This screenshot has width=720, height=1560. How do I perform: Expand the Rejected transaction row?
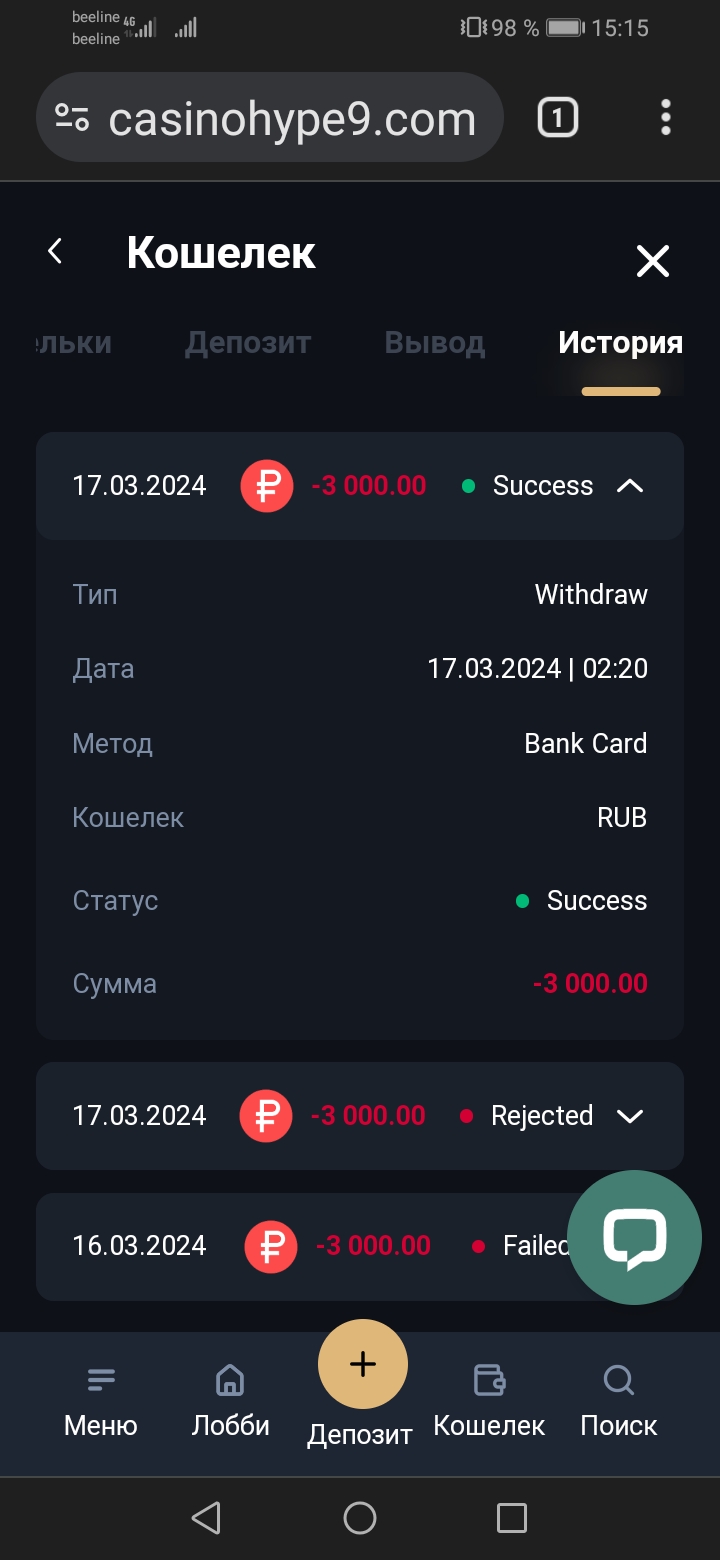(x=630, y=1116)
